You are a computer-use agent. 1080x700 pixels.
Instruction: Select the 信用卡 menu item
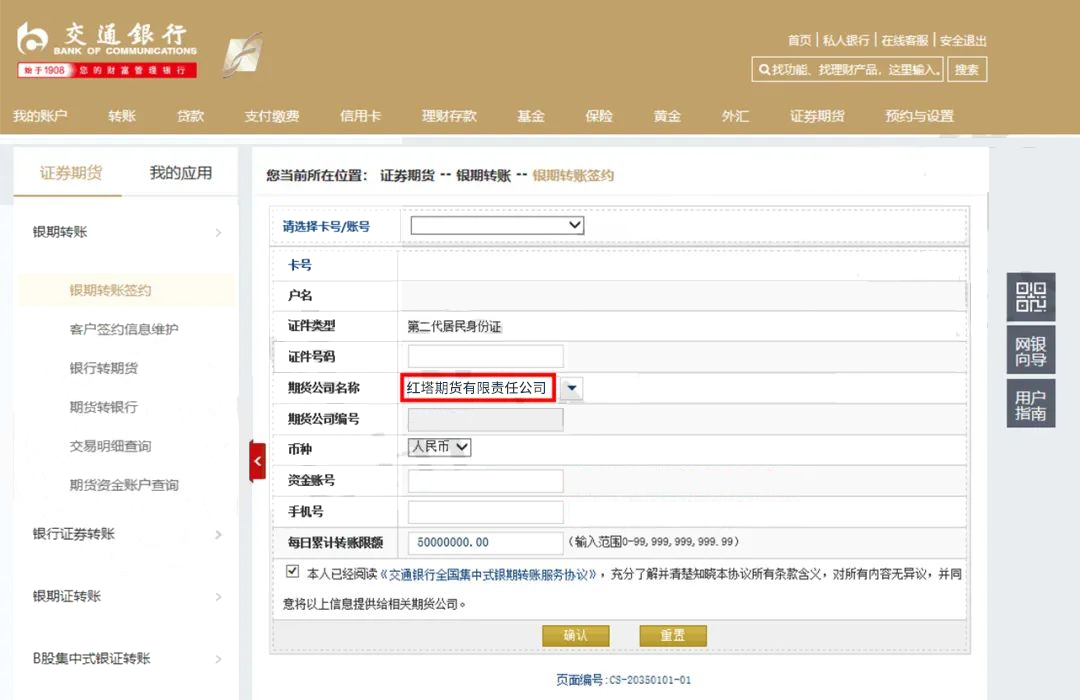(360, 115)
